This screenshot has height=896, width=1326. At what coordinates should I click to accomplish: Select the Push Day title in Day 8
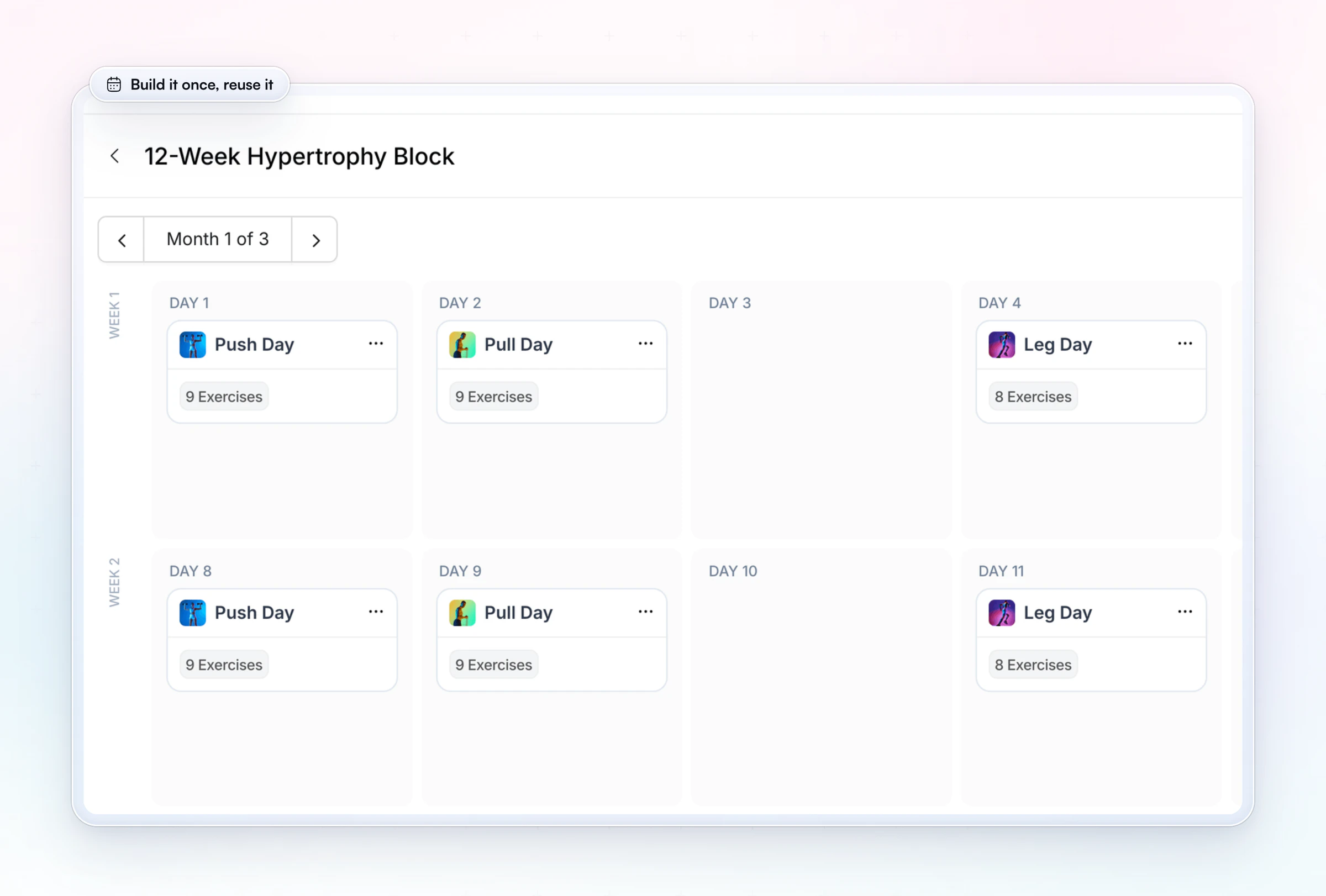[255, 613]
